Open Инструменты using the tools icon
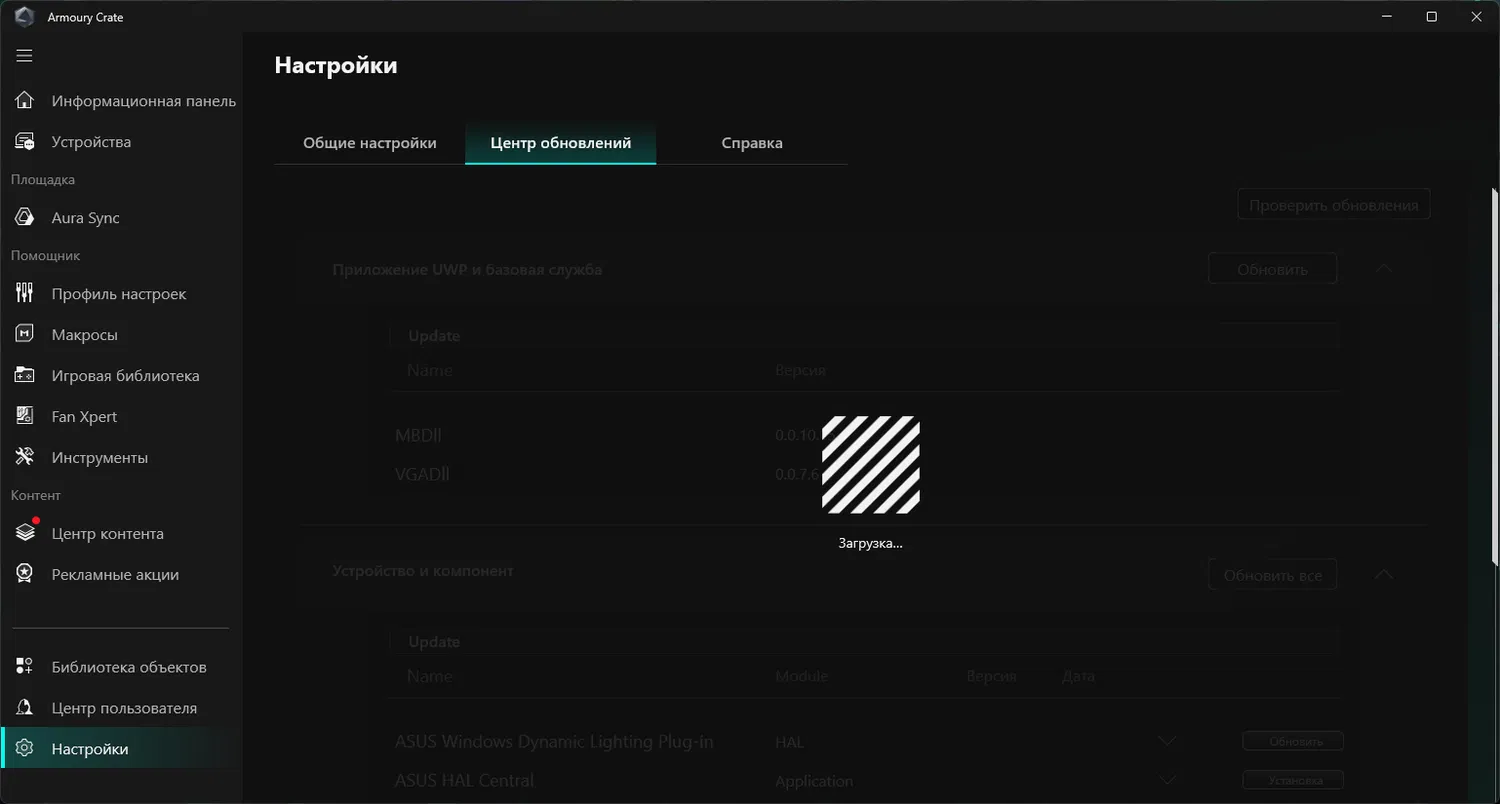 (x=25, y=458)
